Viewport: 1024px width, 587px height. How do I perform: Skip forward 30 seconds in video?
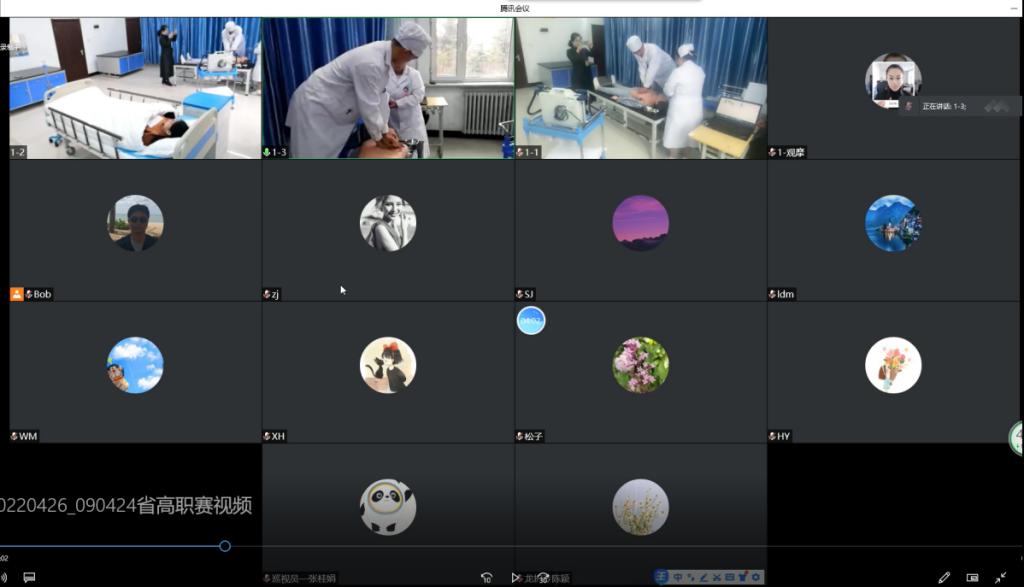pos(542,578)
